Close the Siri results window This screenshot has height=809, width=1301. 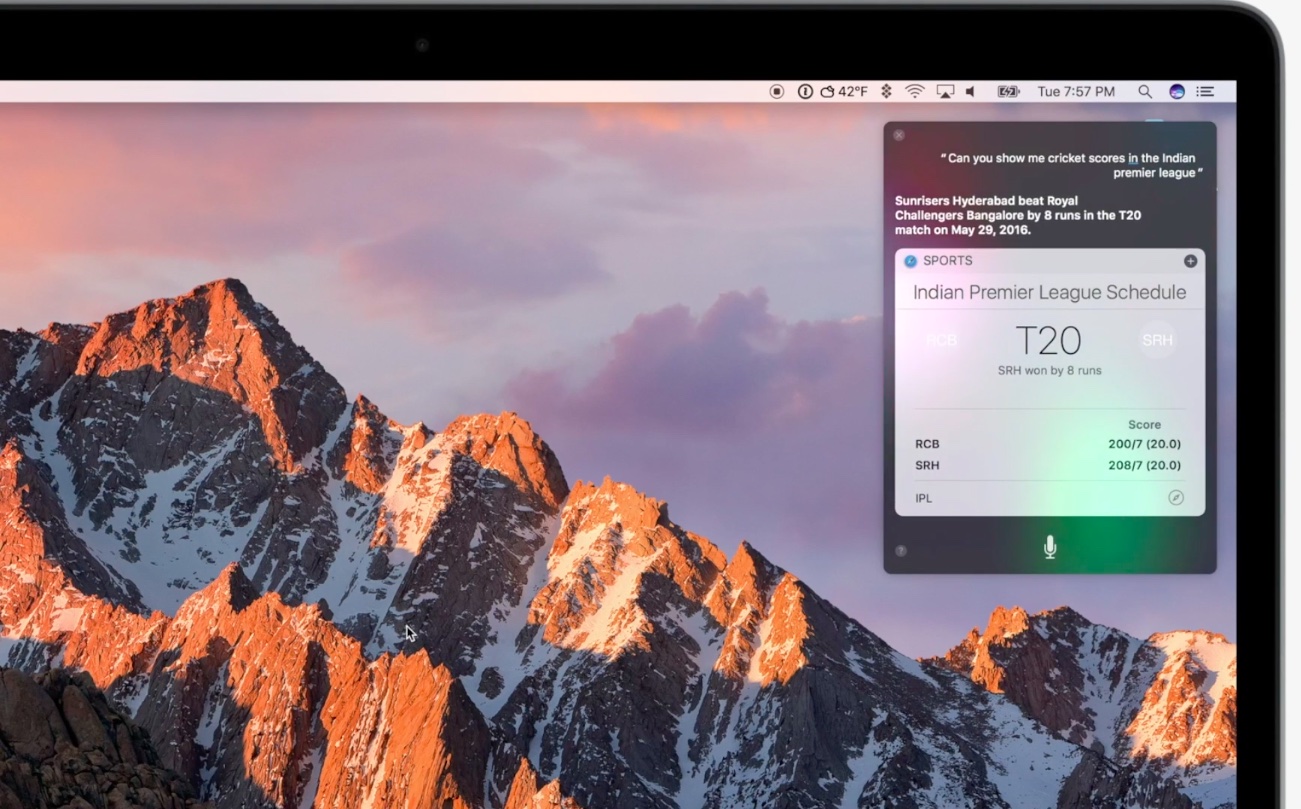pyautogui.click(x=899, y=135)
